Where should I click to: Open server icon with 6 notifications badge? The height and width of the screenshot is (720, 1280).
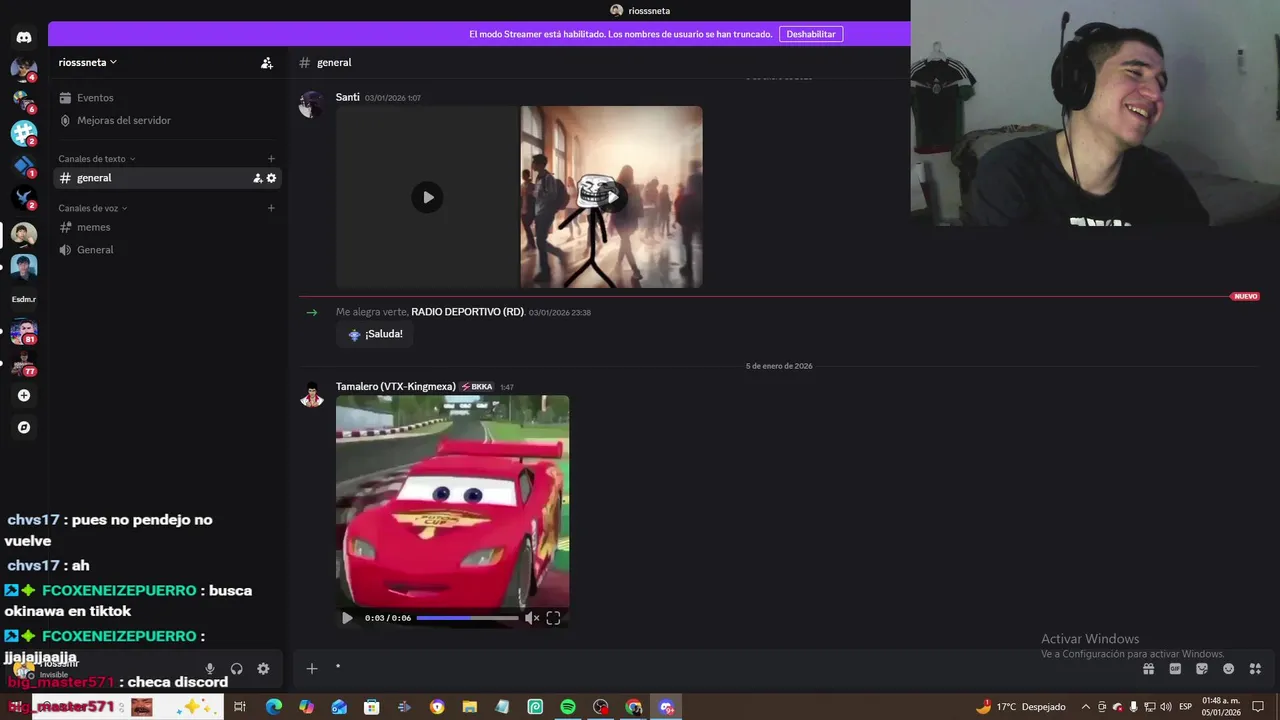click(x=24, y=100)
